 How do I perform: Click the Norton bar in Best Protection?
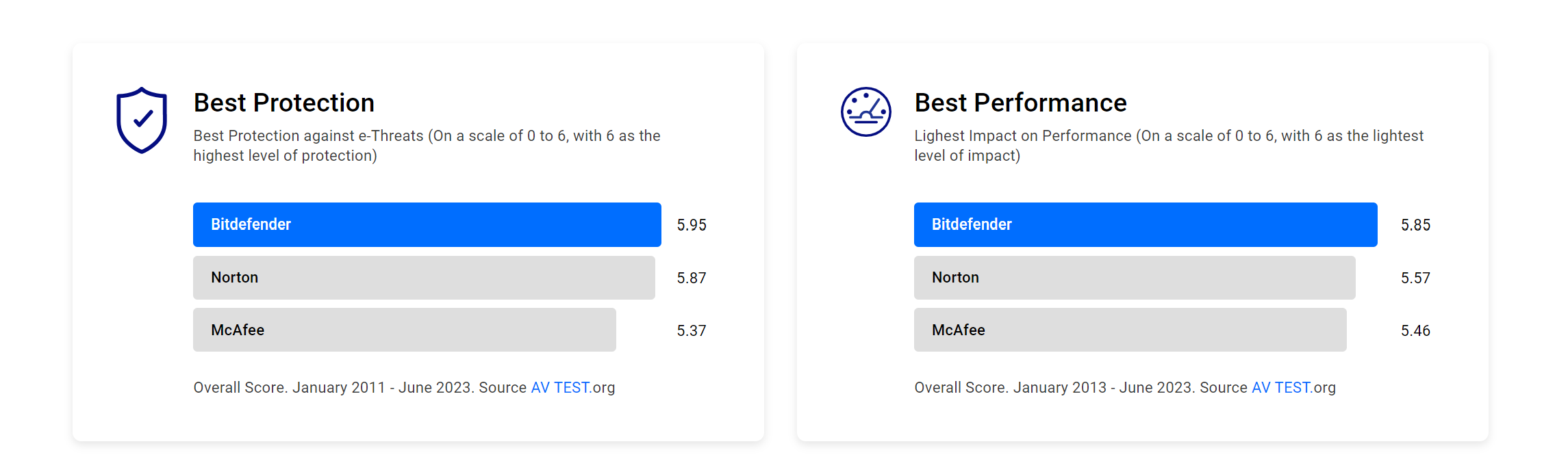pyautogui.click(x=424, y=278)
